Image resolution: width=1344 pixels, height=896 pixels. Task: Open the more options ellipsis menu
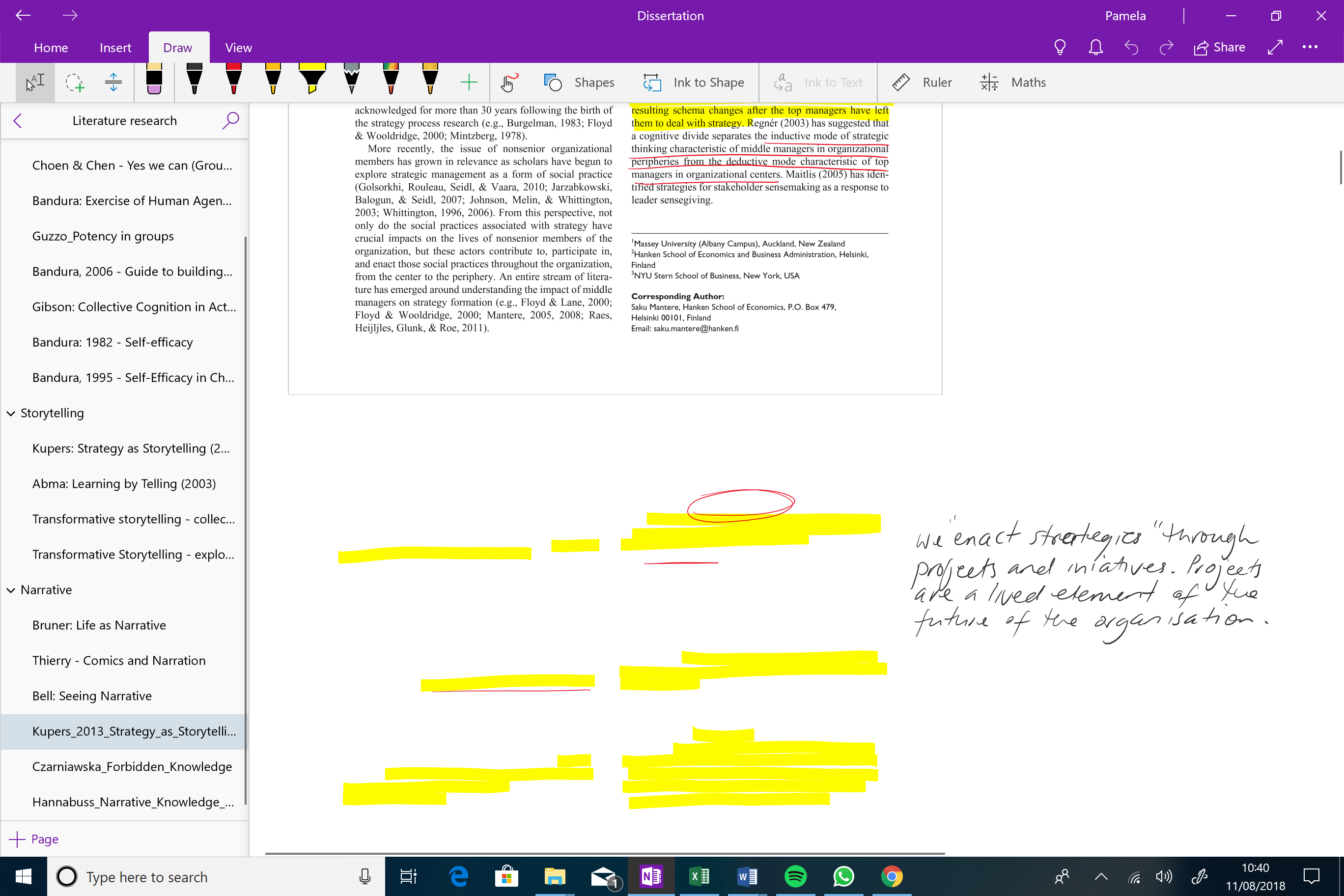tap(1310, 48)
